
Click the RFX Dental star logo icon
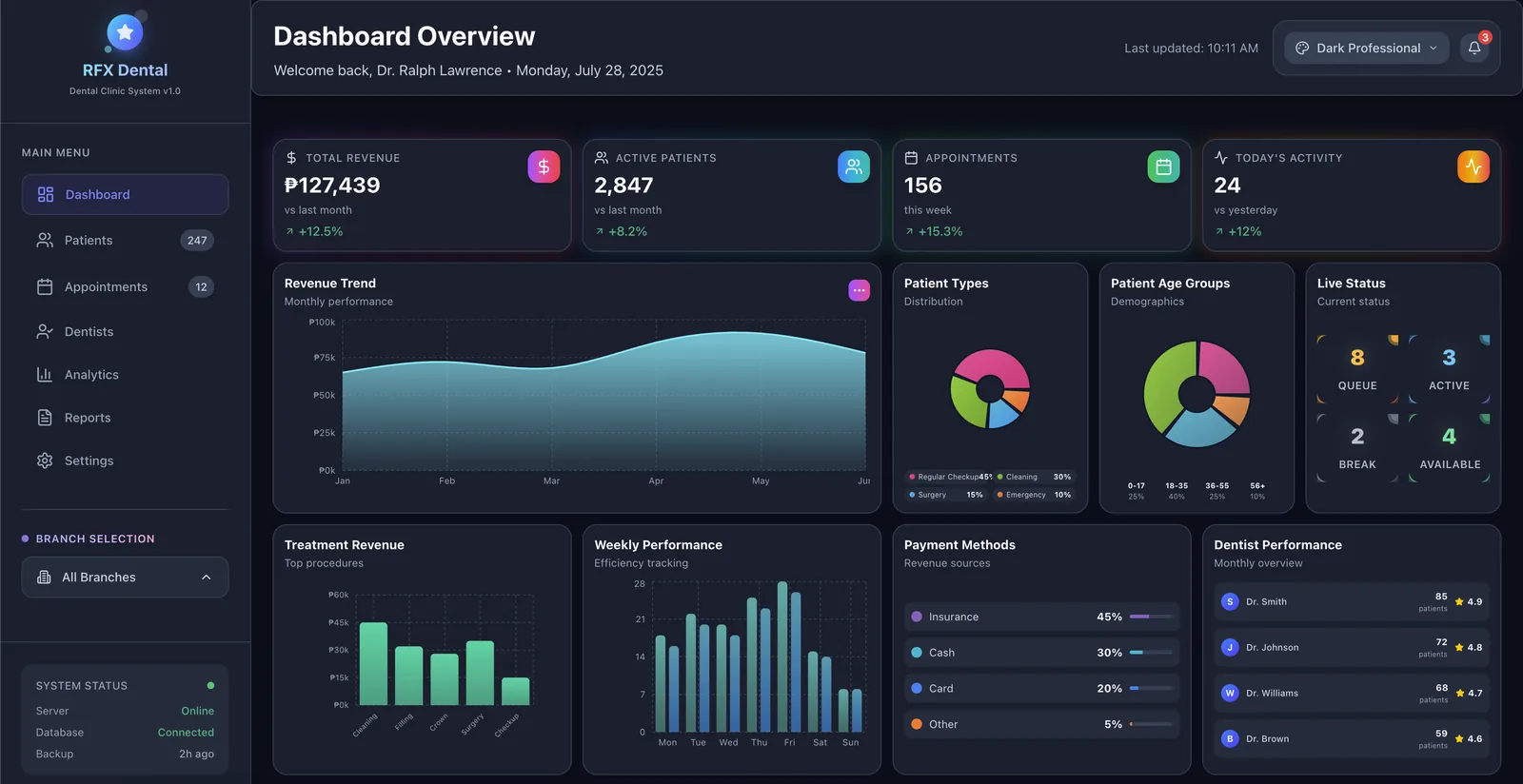pyautogui.click(x=125, y=32)
